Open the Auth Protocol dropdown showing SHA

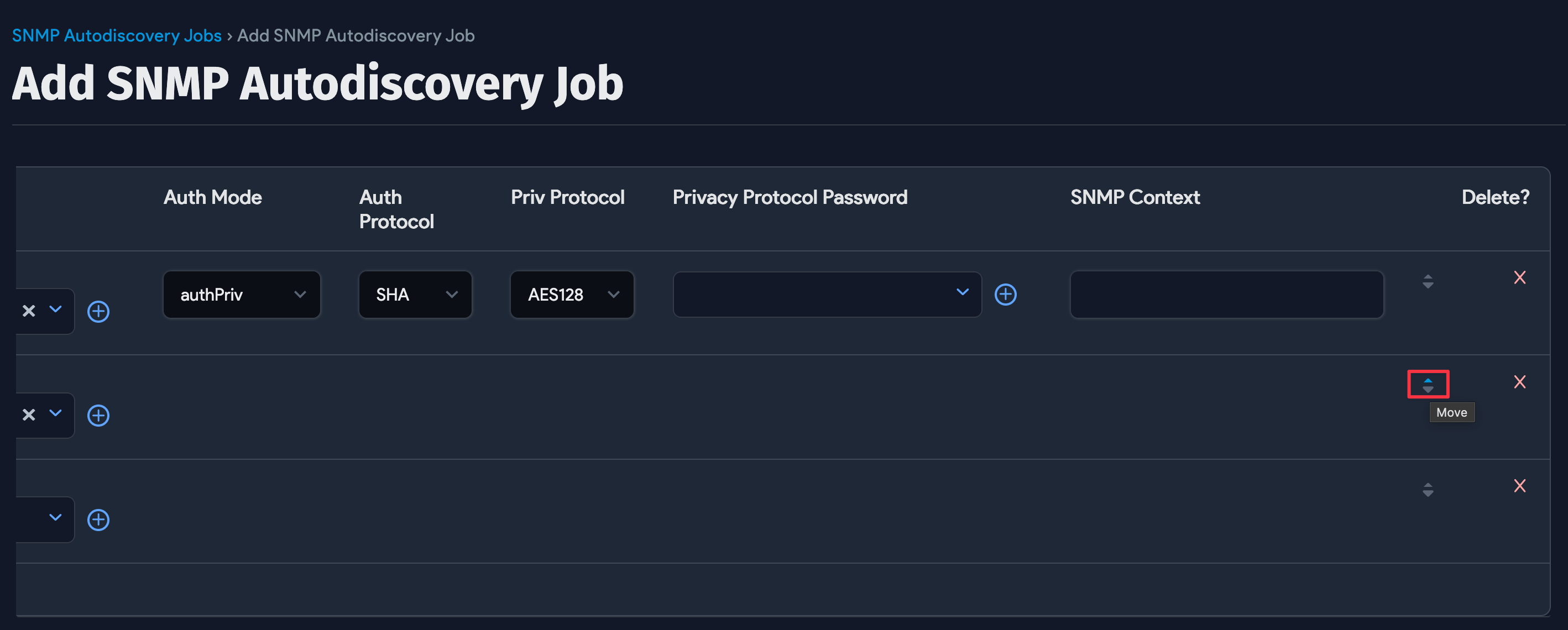tap(415, 295)
